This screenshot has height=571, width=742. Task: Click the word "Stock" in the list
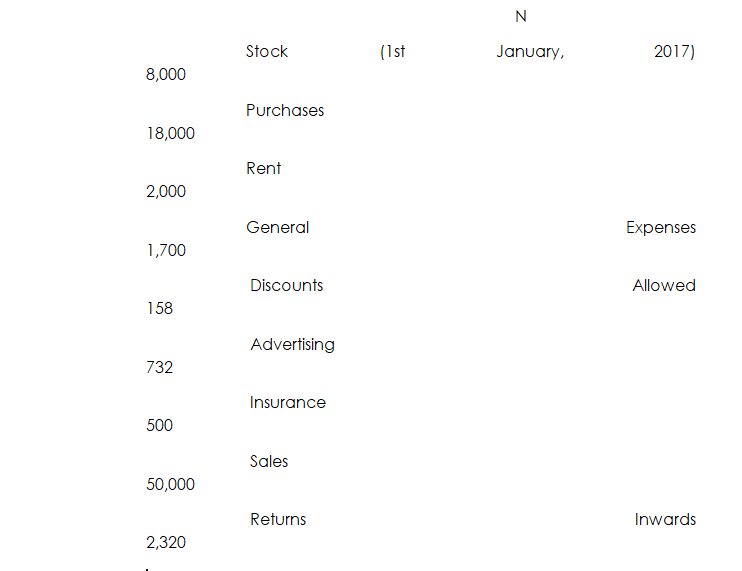pos(267,52)
